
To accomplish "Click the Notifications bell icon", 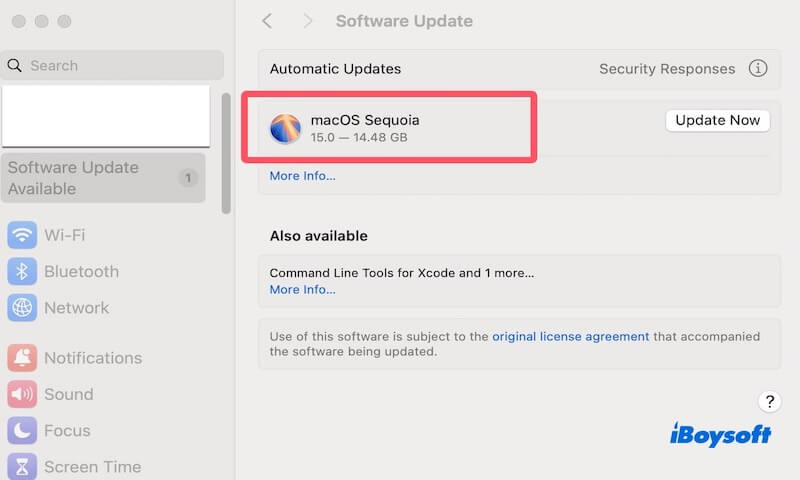I will [22, 358].
